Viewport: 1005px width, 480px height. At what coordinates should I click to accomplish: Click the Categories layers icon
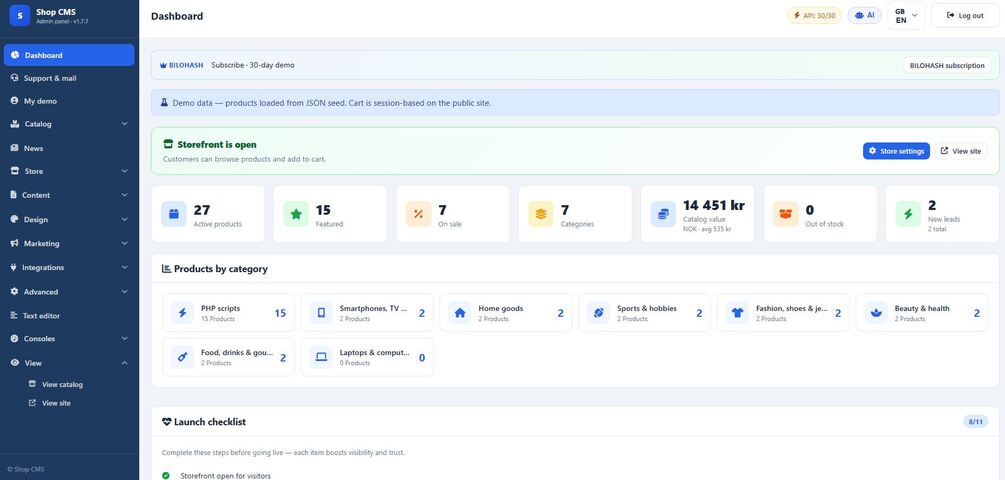point(541,214)
